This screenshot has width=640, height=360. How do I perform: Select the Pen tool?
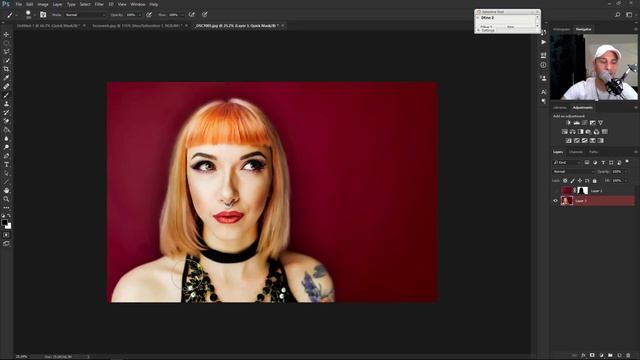(6, 156)
